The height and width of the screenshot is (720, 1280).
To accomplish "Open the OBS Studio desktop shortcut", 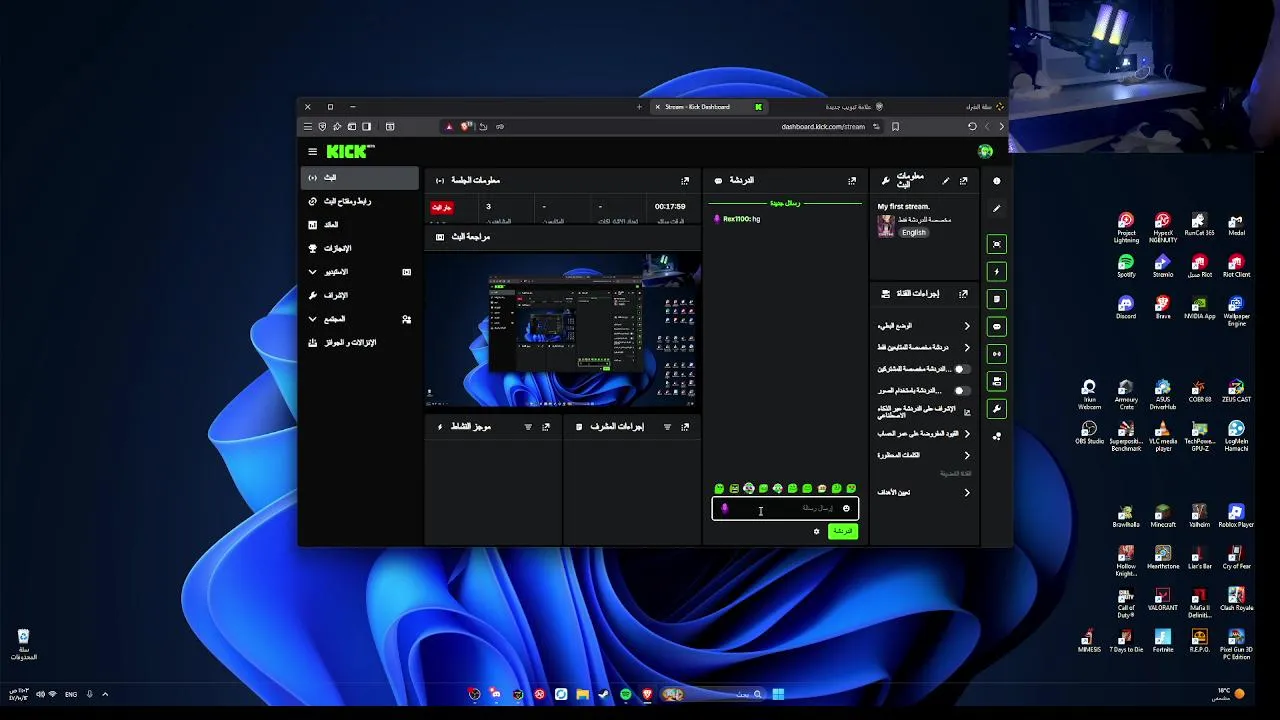I will 1090,433.
